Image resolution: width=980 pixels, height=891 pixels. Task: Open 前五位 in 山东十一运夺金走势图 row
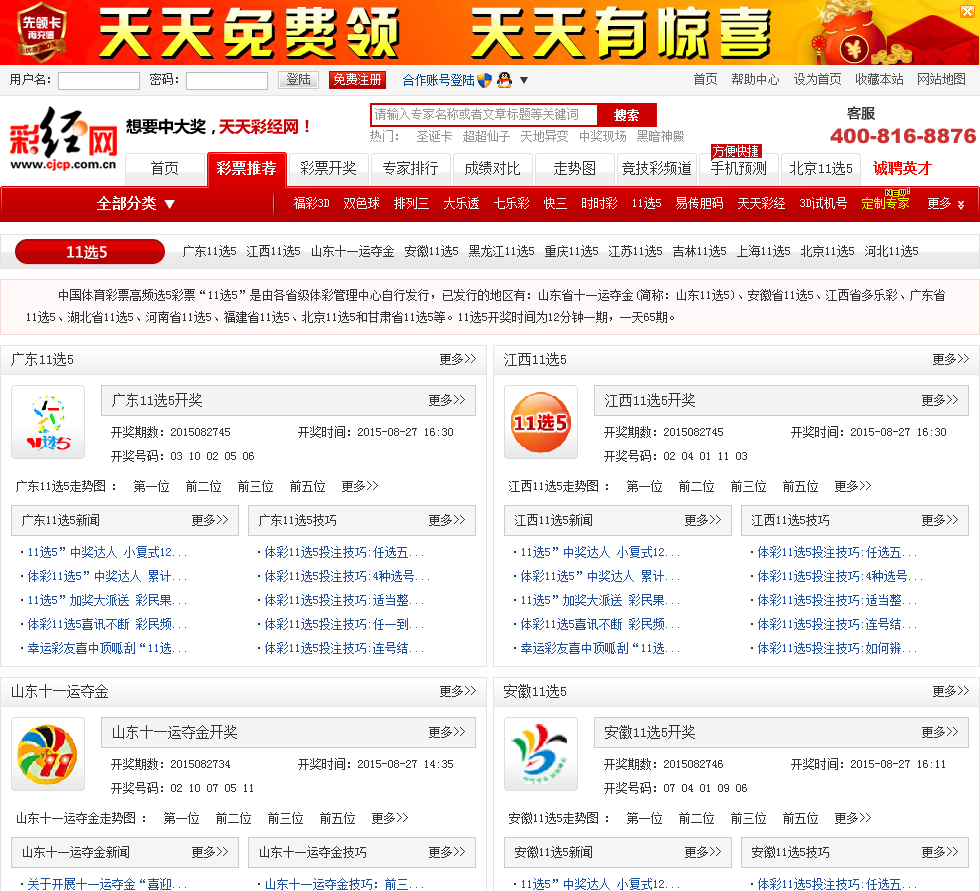click(337, 818)
